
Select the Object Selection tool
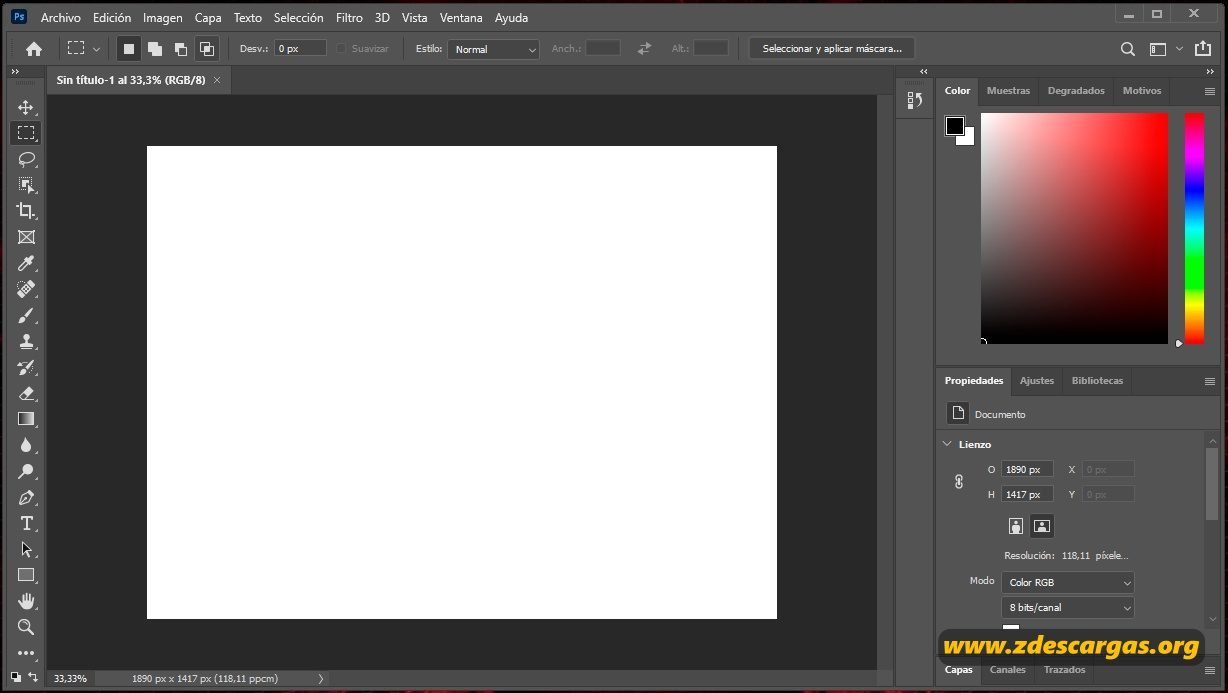[x=26, y=185]
